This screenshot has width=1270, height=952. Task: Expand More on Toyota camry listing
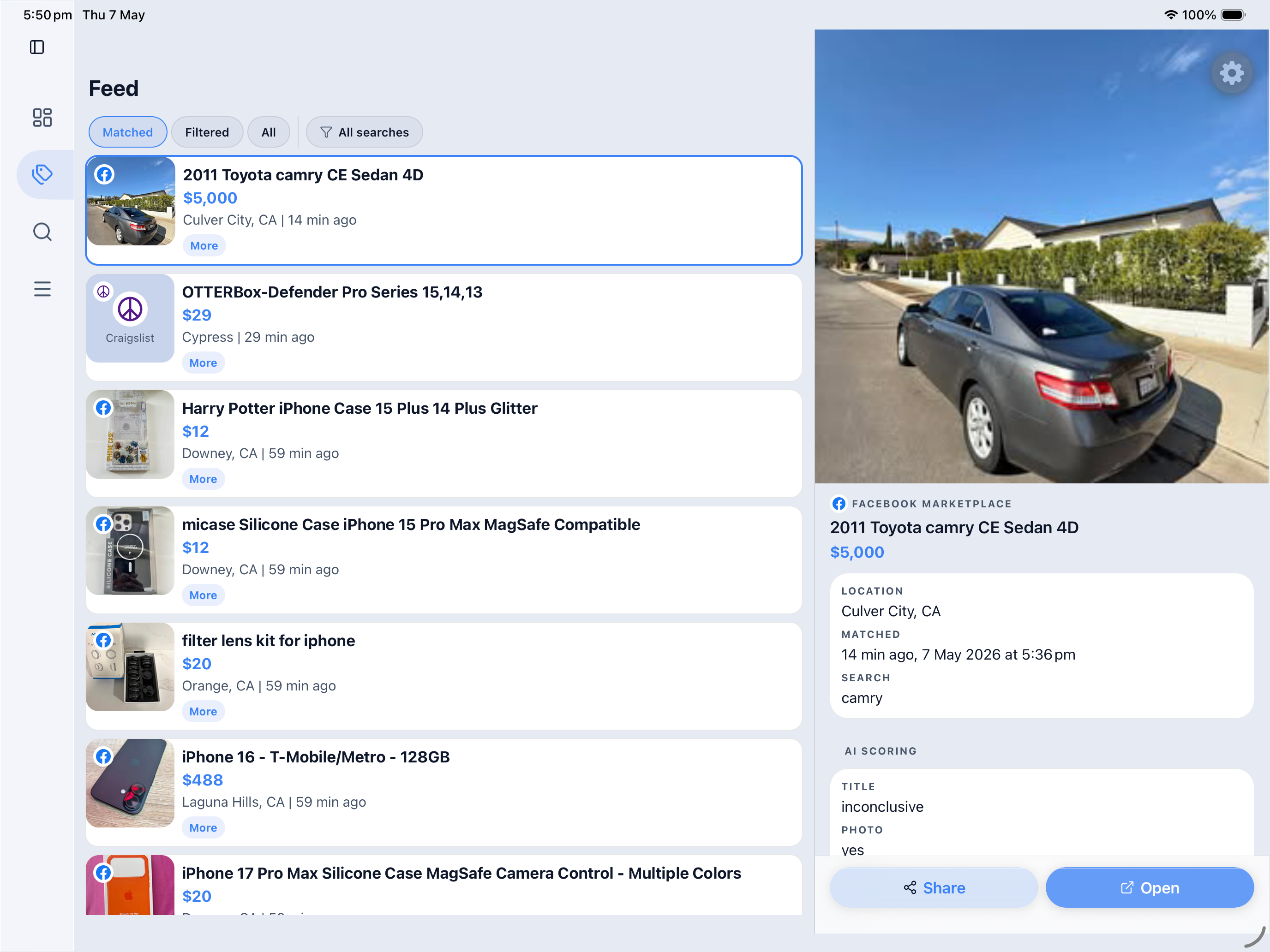(204, 245)
